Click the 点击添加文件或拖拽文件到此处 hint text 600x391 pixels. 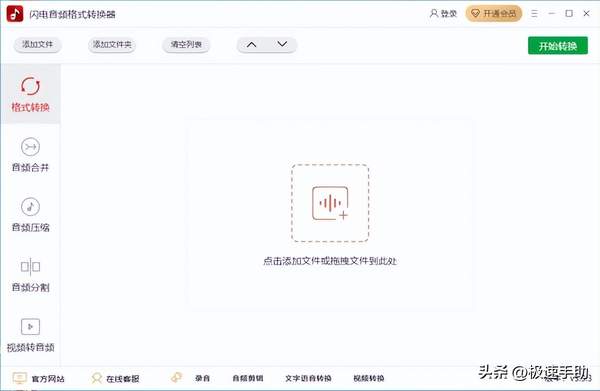click(330, 261)
